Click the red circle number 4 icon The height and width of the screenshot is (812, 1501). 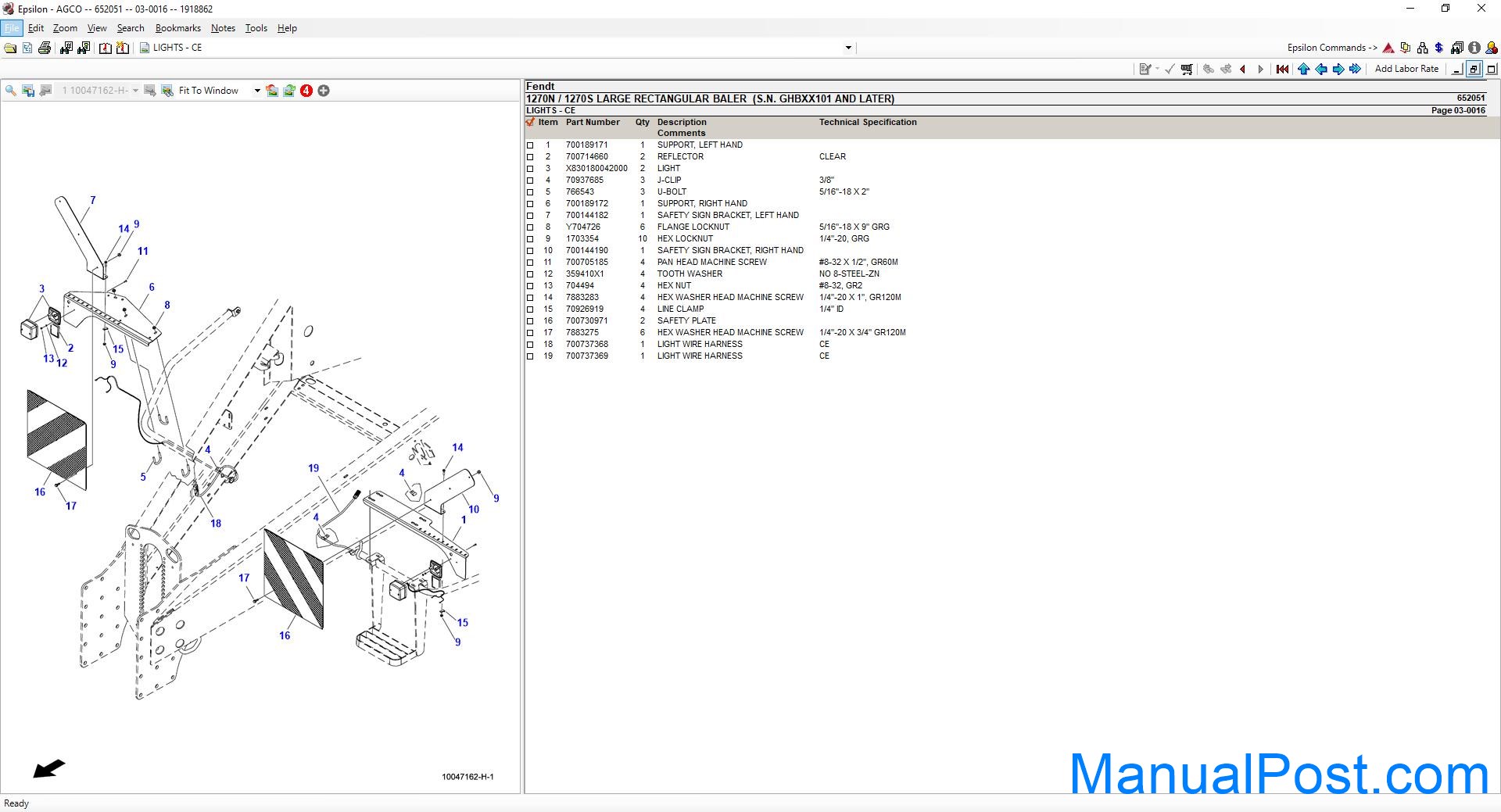pyautogui.click(x=306, y=91)
